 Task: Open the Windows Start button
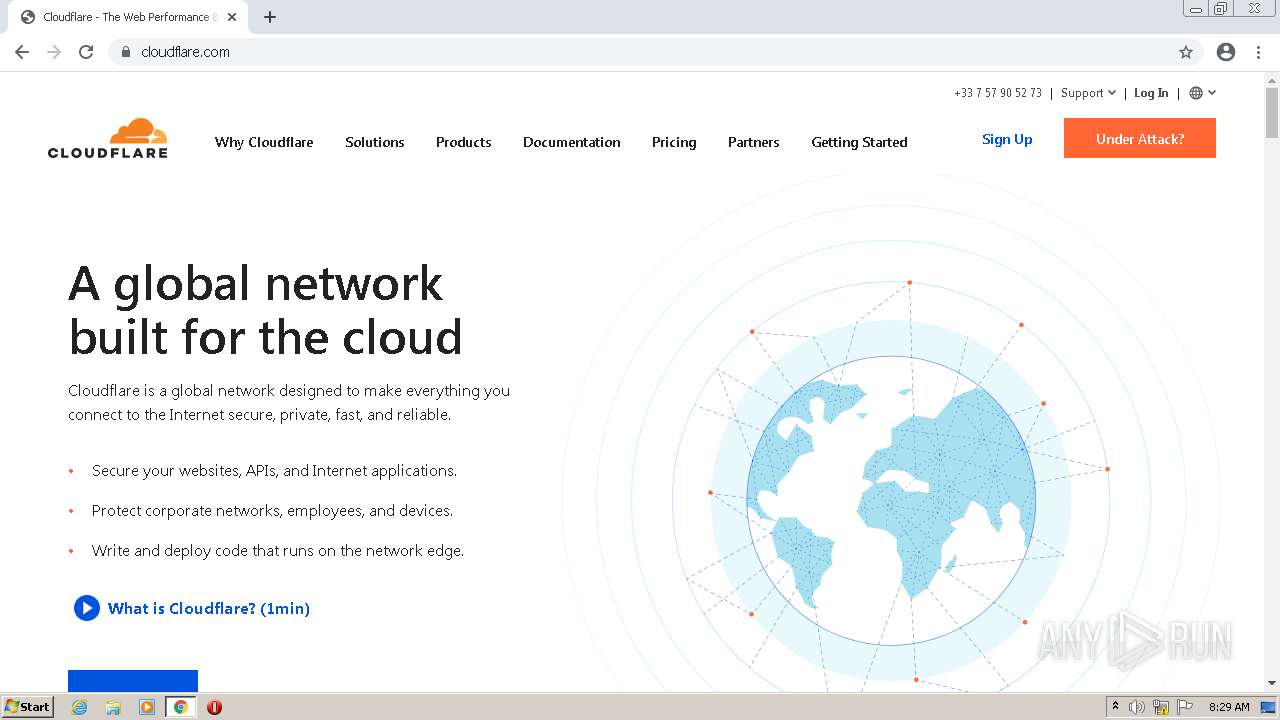pos(28,706)
